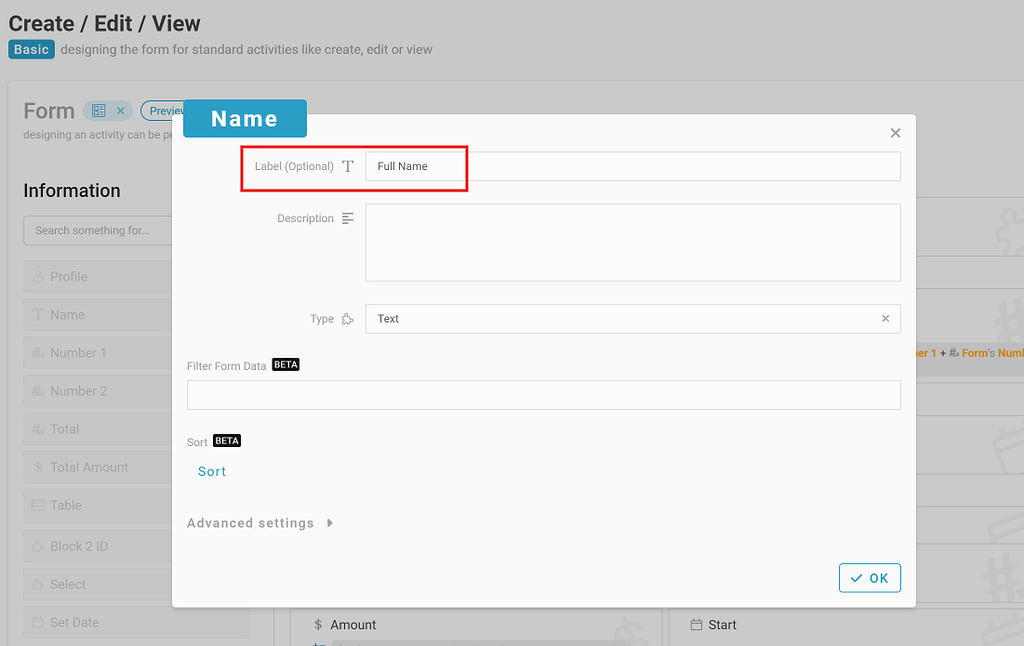Image resolution: width=1024 pixels, height=646 pixels.
Task: Click the calendar icon on the Set Date field
Action: [40, 621]
